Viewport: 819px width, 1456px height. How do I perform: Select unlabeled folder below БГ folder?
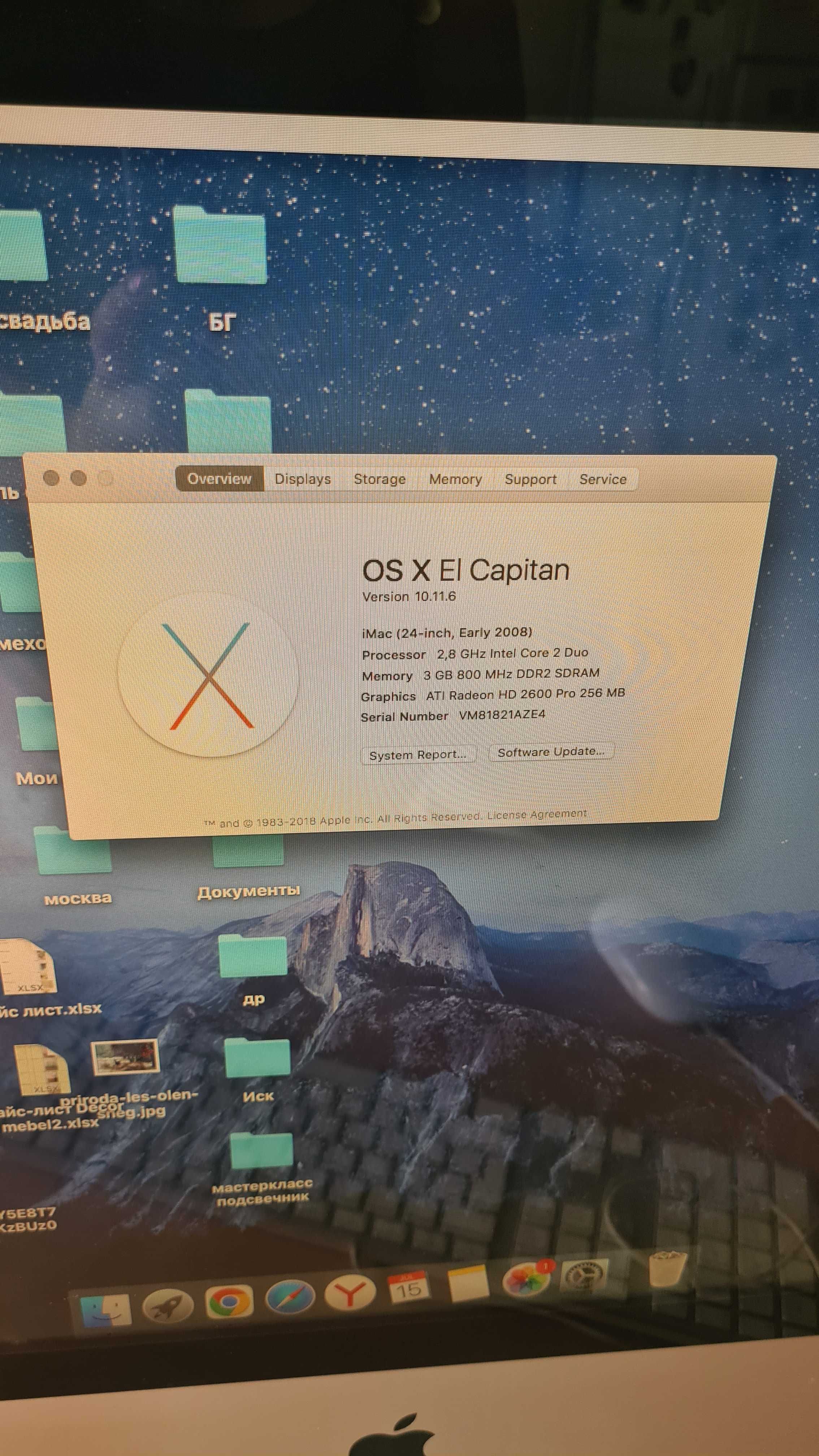[x=228, y=421]
